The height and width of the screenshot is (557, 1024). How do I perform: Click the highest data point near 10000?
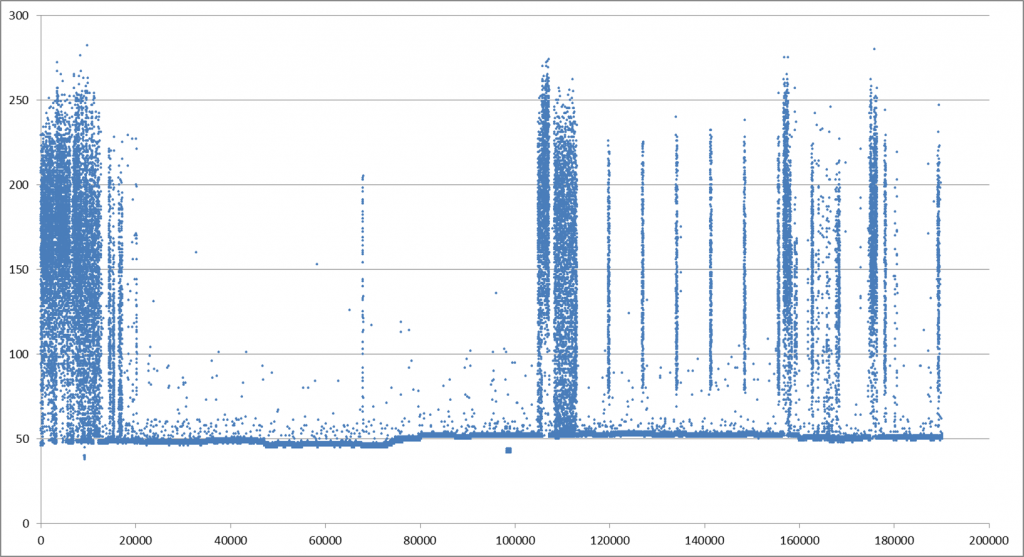pyautogui.click(x=86, y=45)
